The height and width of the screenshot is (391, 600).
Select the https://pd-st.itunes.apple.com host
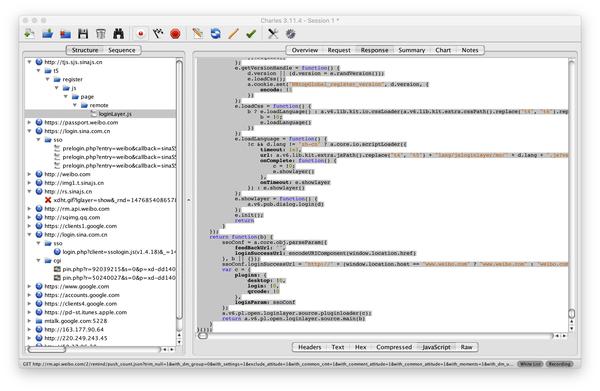pos(85,312)
